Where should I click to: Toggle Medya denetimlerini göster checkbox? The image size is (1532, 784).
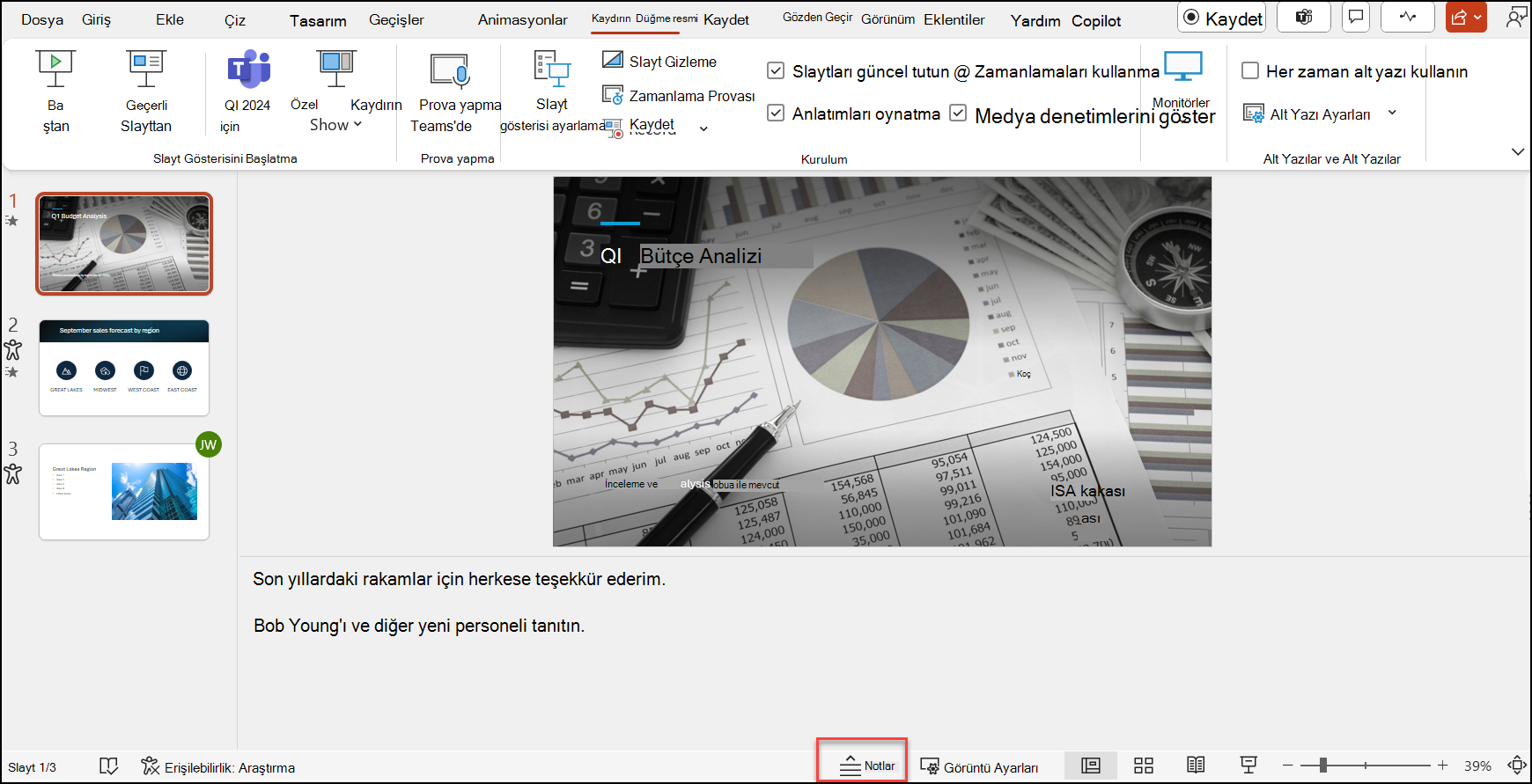coord(958,113)
